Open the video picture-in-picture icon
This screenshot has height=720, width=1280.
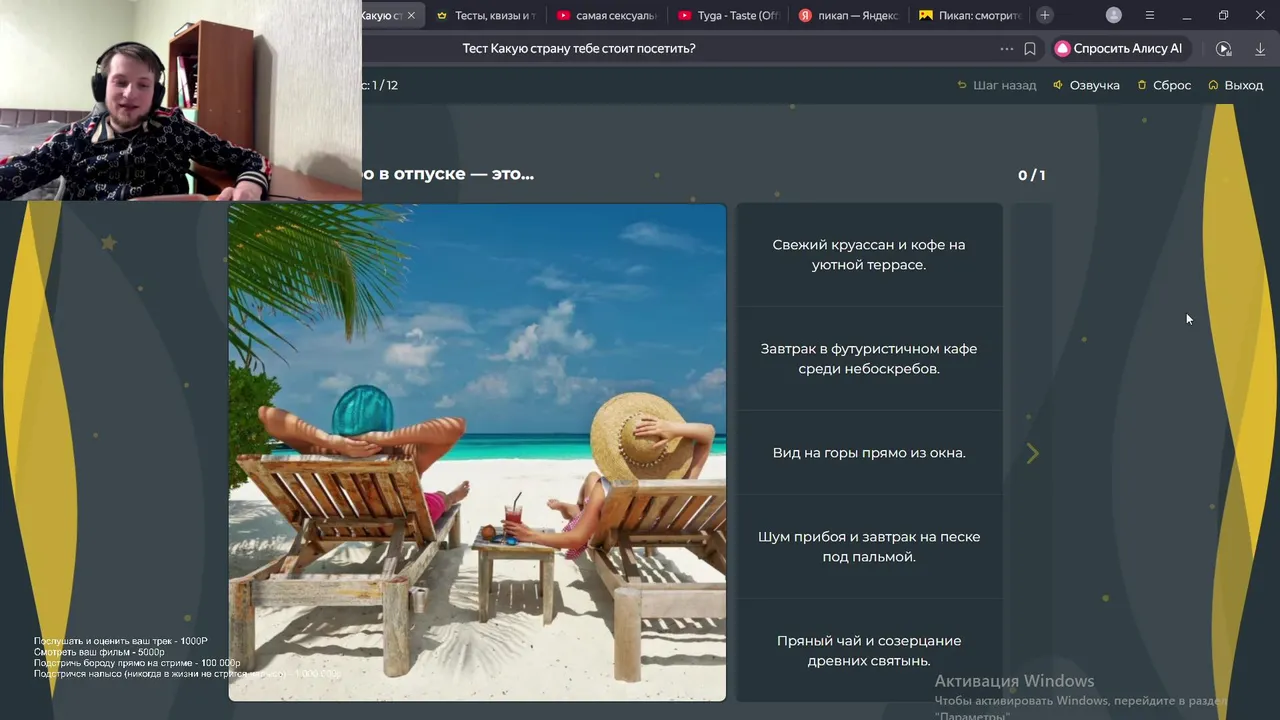[x=1223, y=49]
